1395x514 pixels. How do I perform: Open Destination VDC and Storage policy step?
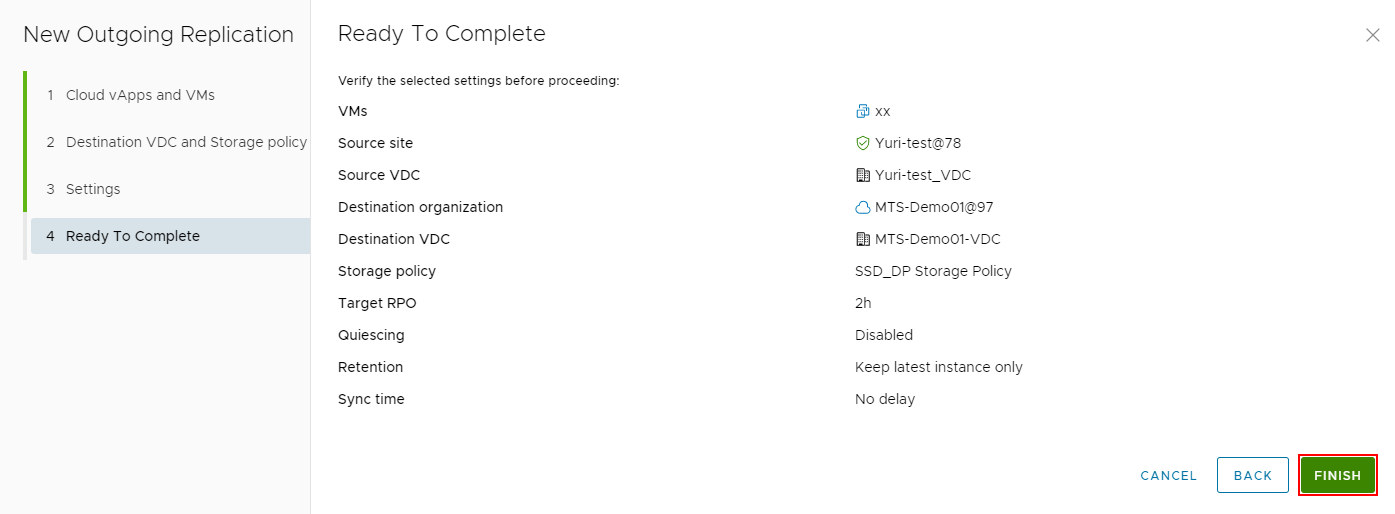[x=186, y=142]
